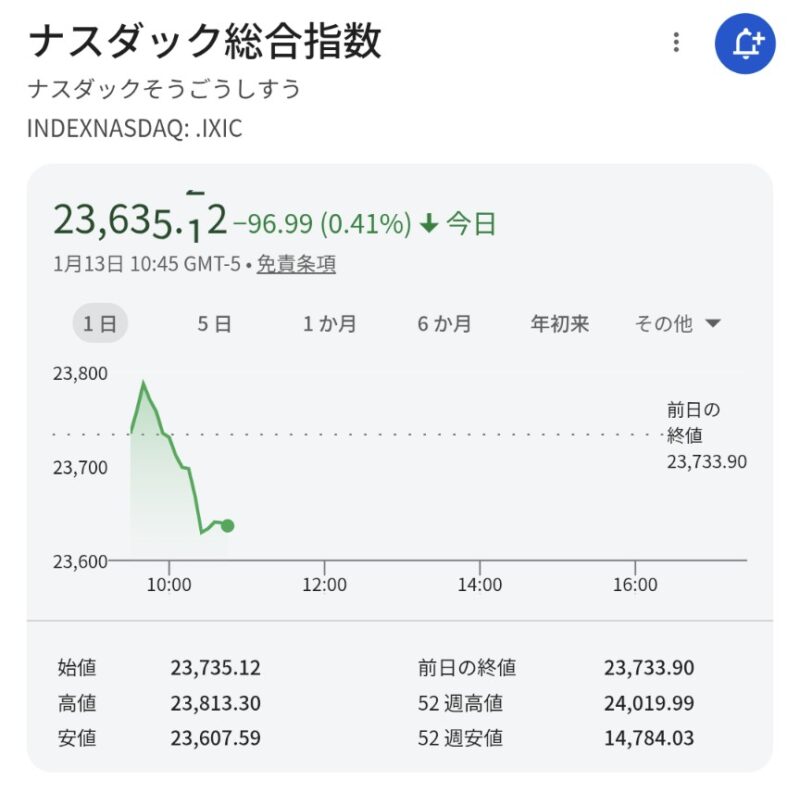Image resolution: width=800 pixels, height=793 pixels.
Task: Click the 52週安値 value 14,784.03
Action: coord(649,739)
